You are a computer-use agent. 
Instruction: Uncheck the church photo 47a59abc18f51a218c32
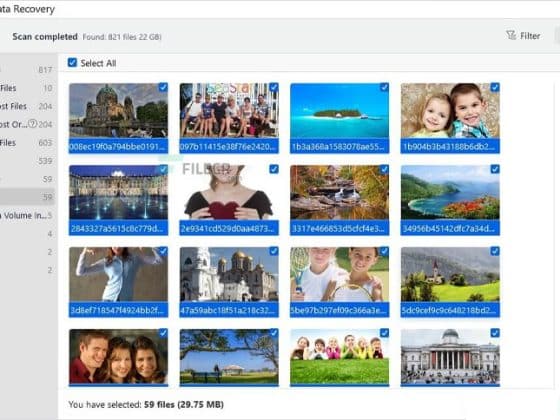[274, 251]
